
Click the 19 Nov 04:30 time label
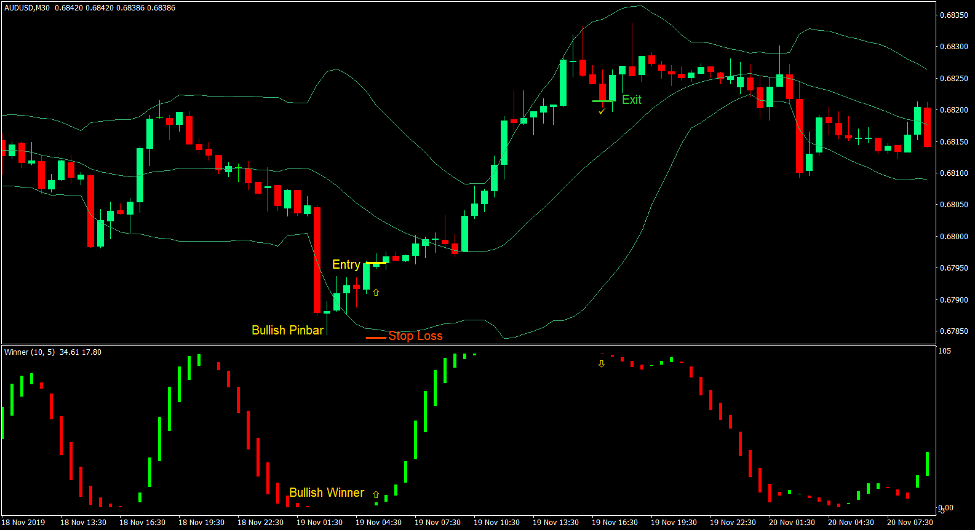(378, 522)
